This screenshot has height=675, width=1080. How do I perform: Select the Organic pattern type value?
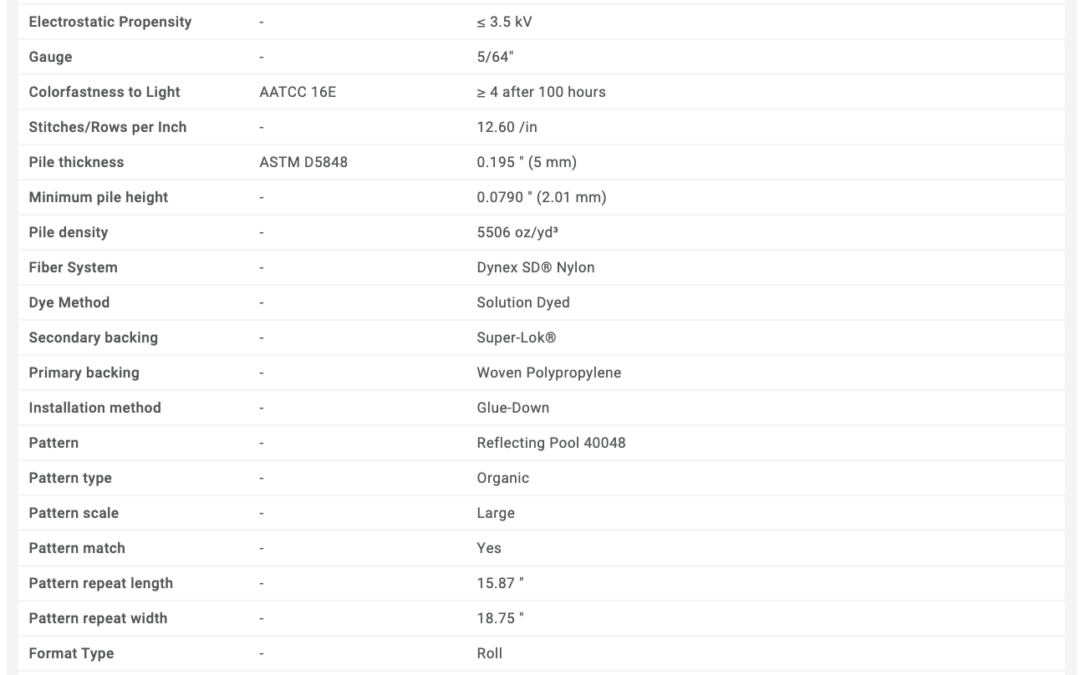click(503, 479)
